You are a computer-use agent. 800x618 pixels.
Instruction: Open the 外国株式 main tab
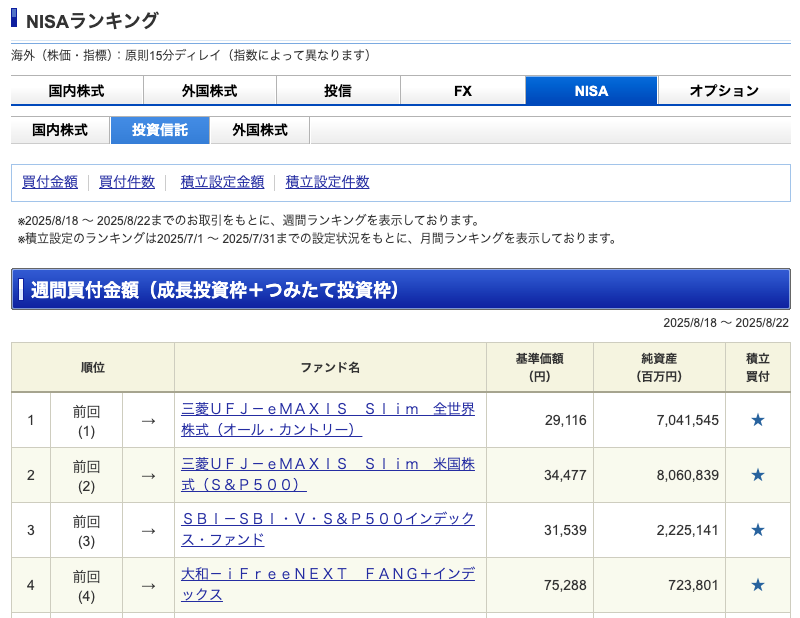(210, 91)
